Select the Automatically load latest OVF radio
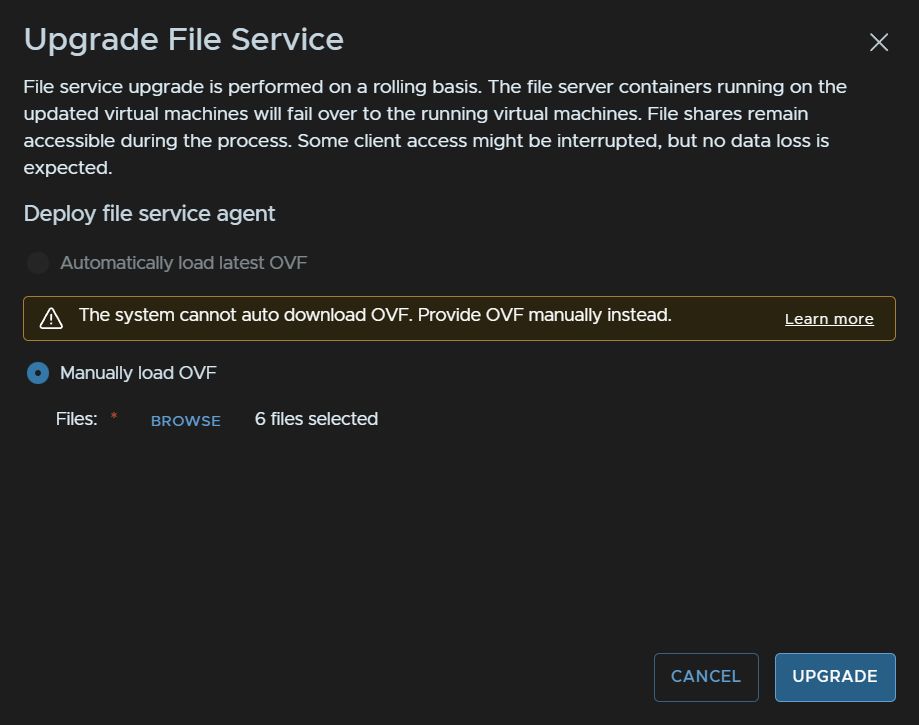Image resolution: width=919 pixels, height=725 pixels. point(38,263)
